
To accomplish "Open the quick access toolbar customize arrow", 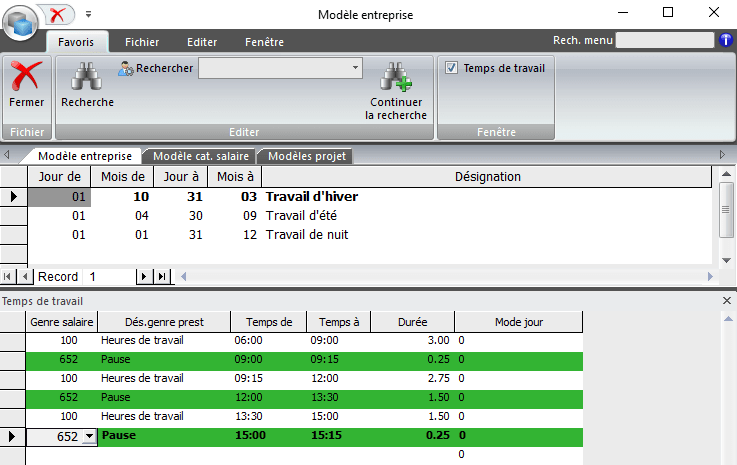I will point(88,15).
